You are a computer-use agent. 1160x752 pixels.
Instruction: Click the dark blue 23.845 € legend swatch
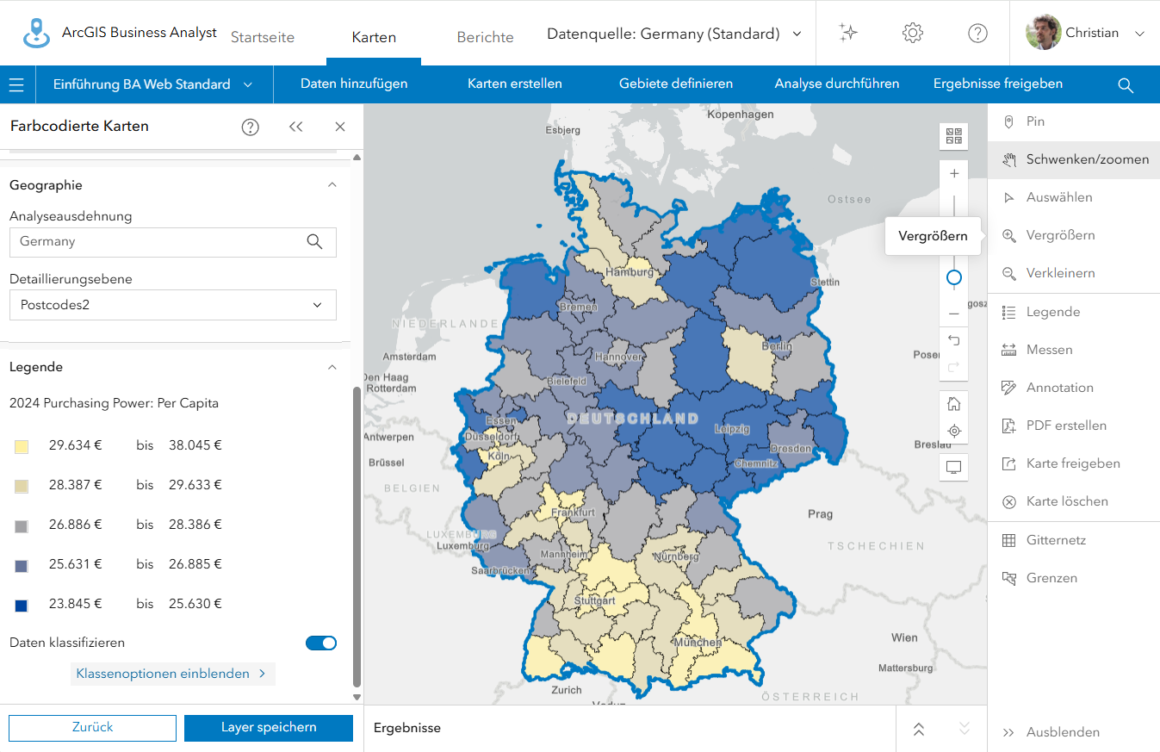pos(21,605)
